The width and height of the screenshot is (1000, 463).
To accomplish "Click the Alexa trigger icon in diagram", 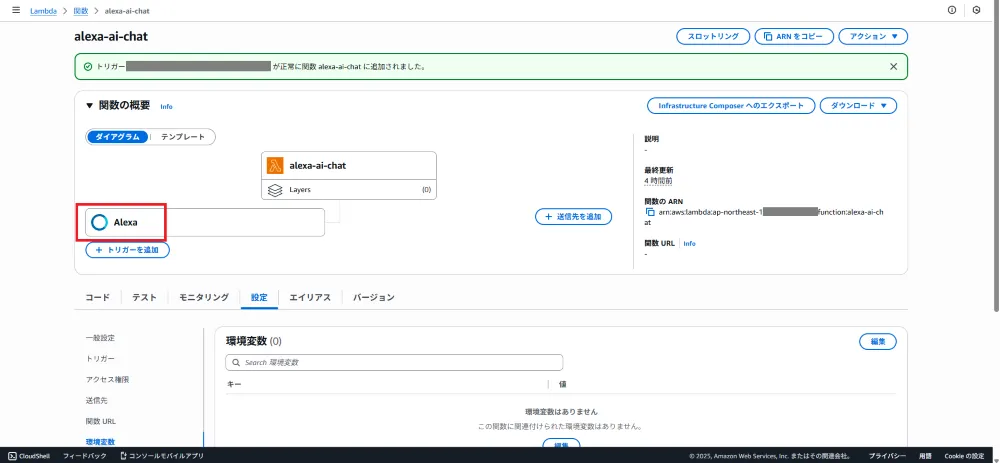I will 99,222.
